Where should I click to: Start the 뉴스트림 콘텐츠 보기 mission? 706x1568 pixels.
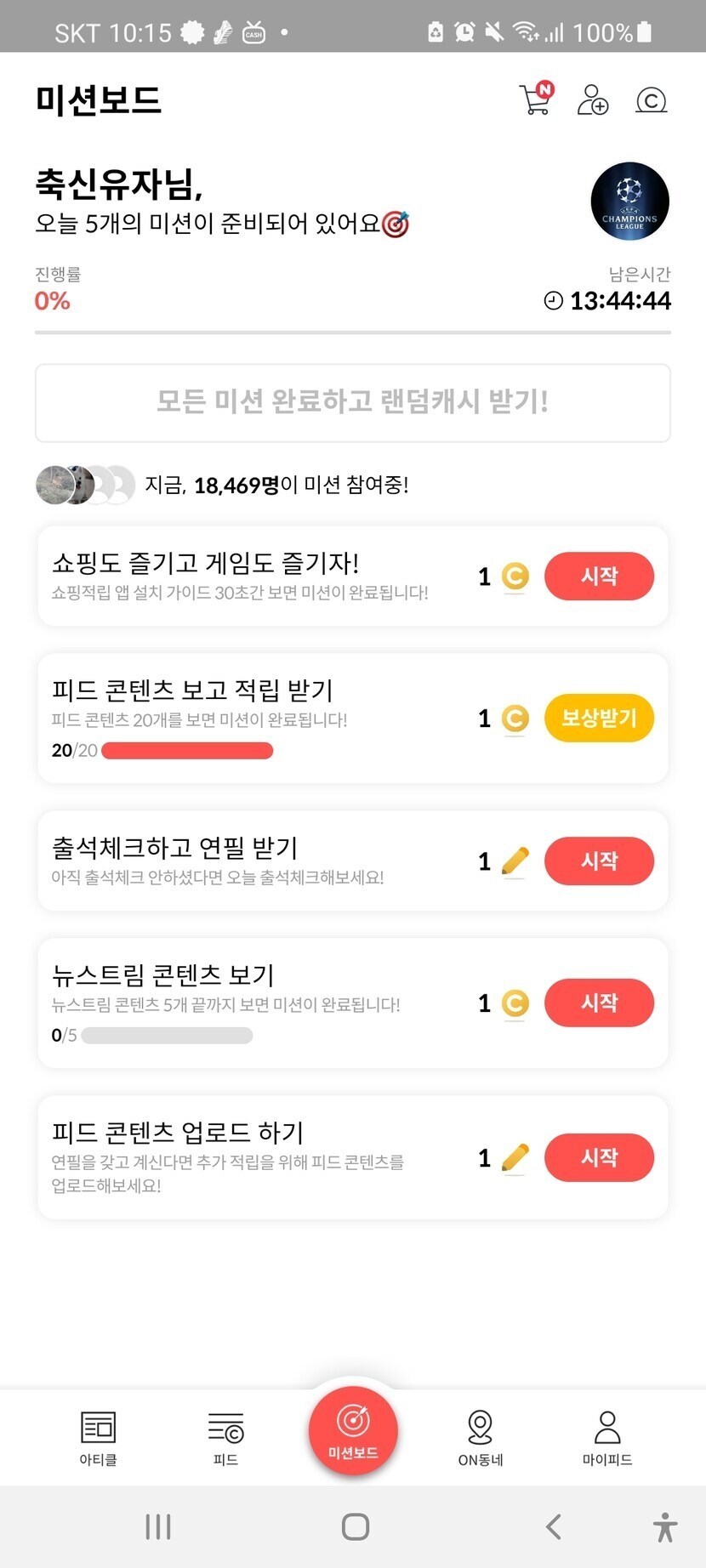(599, 1003)
